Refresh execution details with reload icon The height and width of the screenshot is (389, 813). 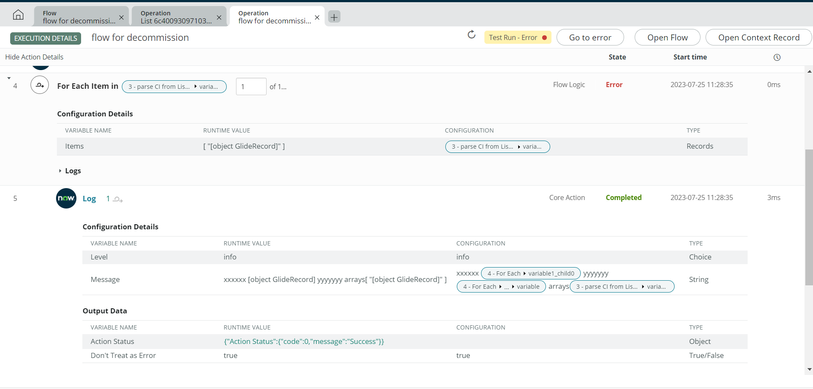[471, 35]
